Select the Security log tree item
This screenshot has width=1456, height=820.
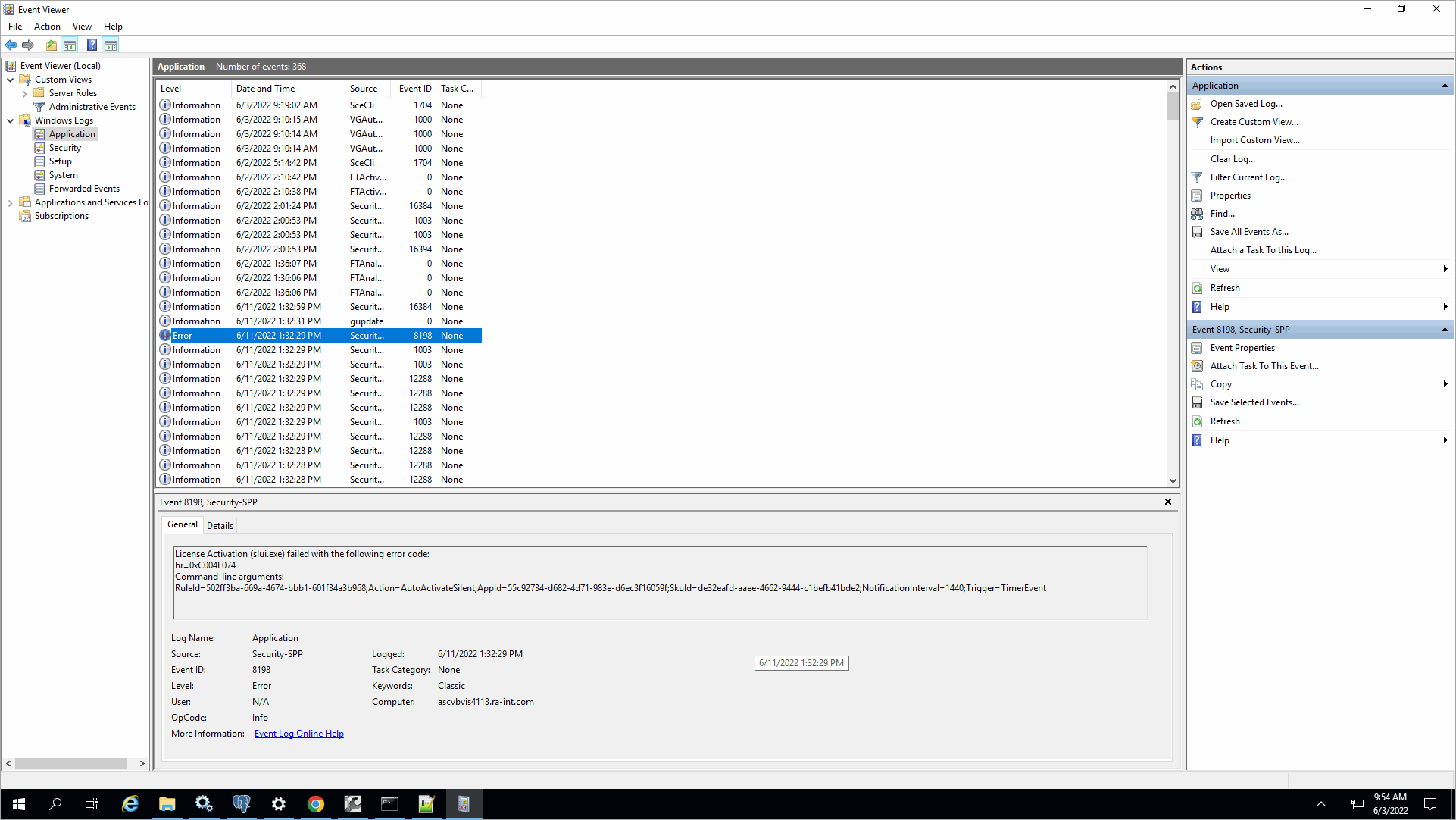[64, 148]
